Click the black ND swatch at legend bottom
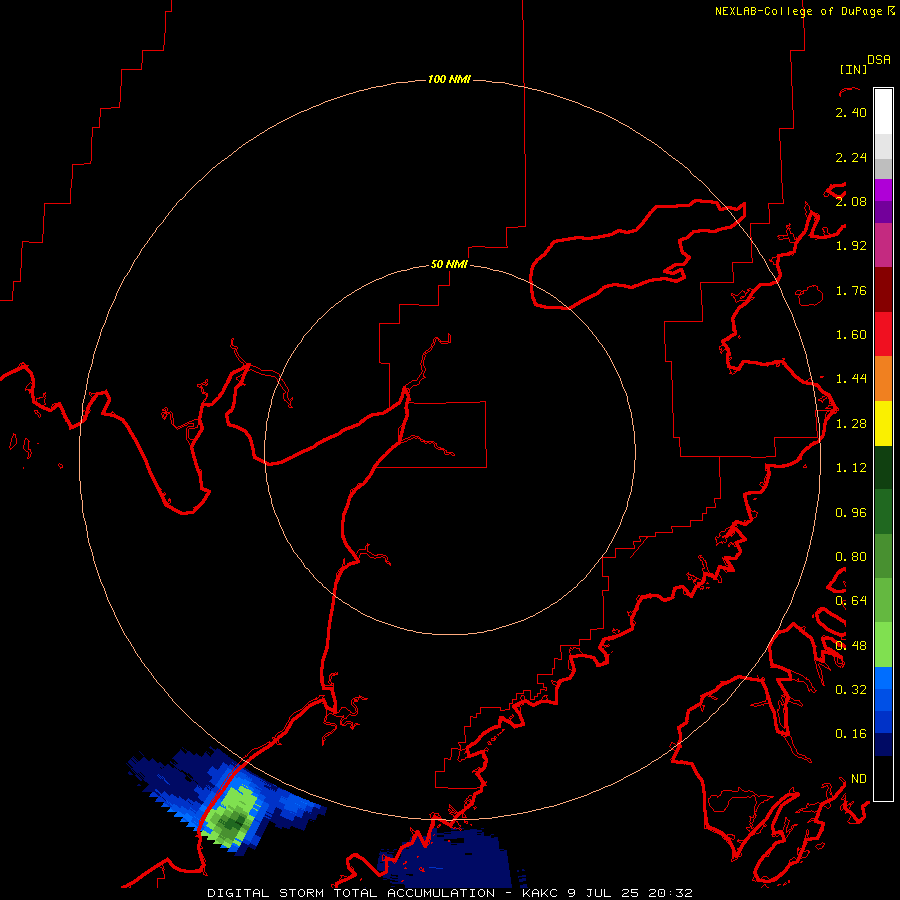Image resolution: width=900 pixels, height=900 pixels. 883,778
